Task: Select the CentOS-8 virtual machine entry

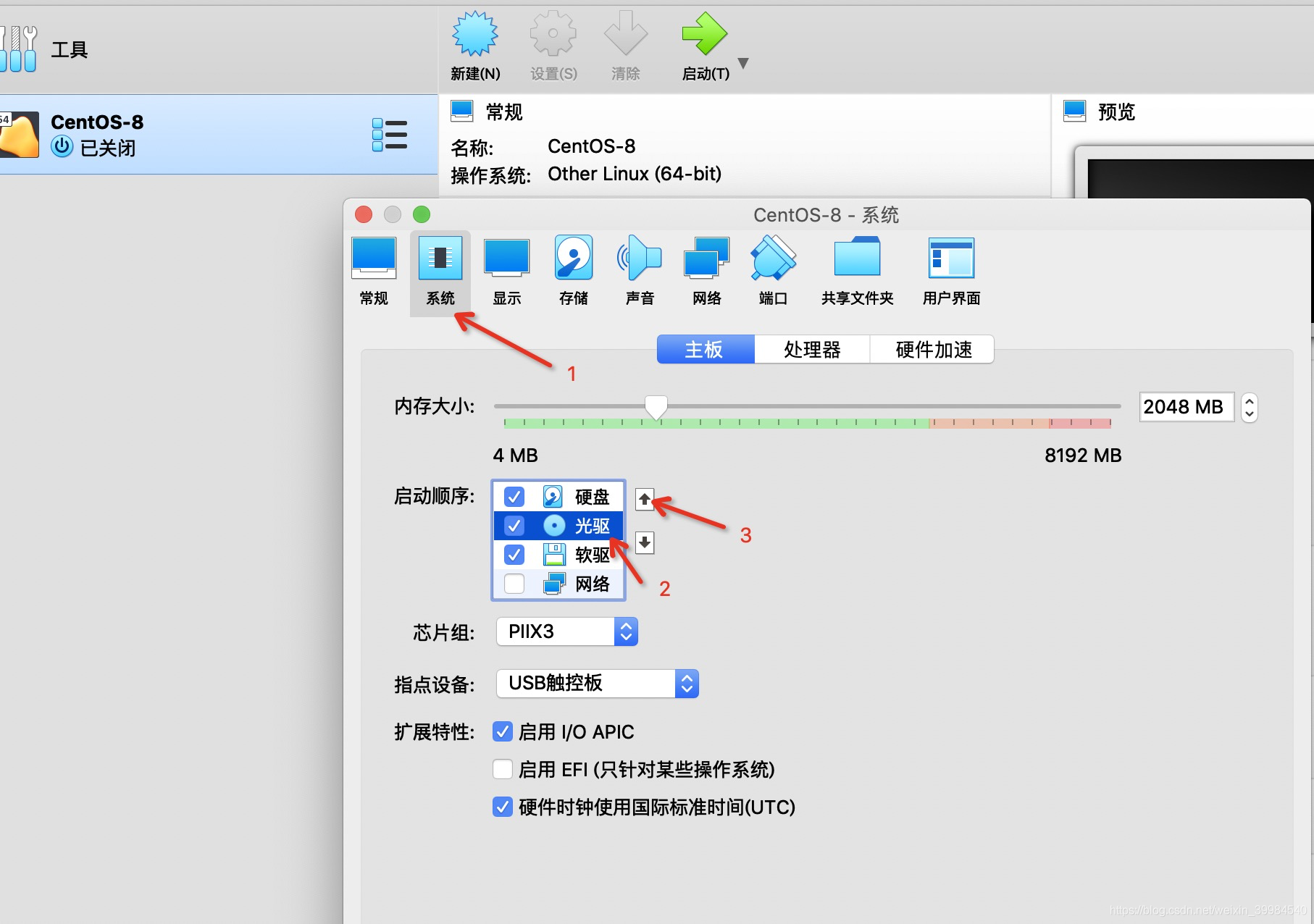Action: pyautogui.click(x=181, y=135)
